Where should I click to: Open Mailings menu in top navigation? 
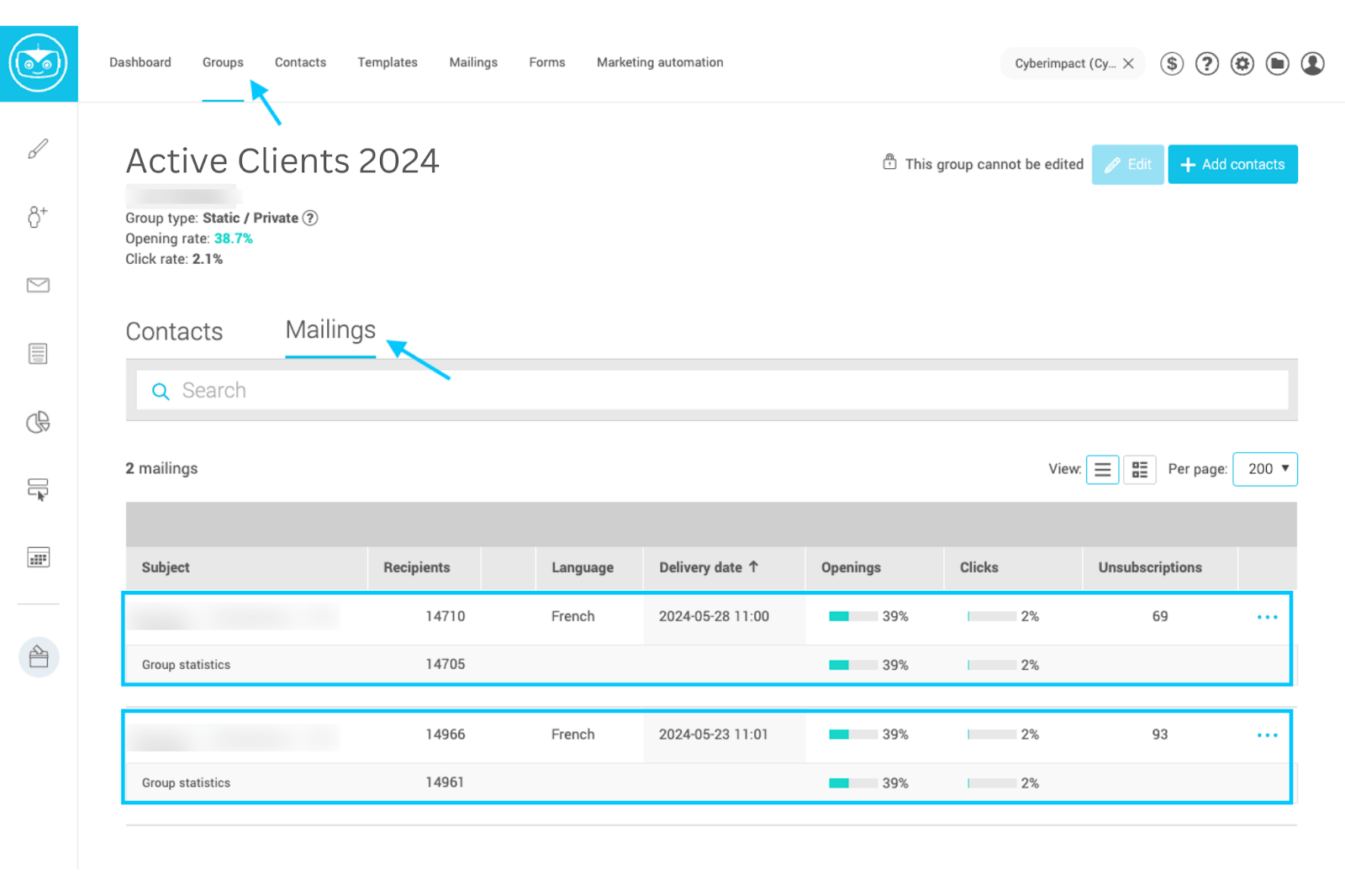tap(473, 62)
